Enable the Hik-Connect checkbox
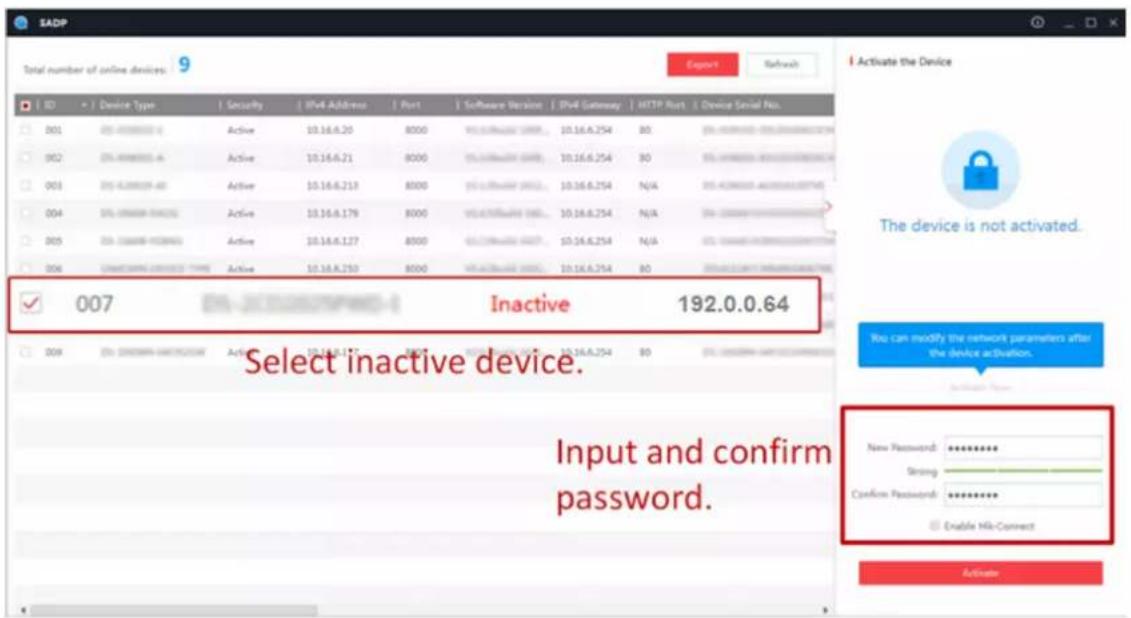Screen dimensions: 1131x618 pyautogui.click(x=935, y=526)
